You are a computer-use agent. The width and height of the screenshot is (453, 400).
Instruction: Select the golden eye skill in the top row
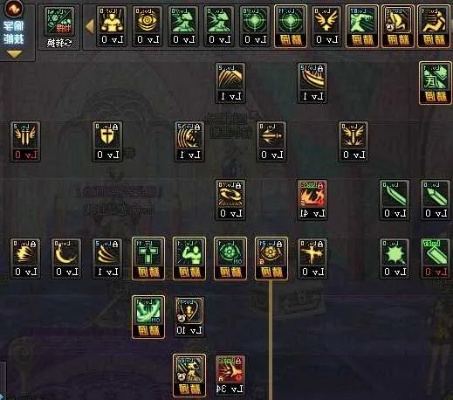(147, 26)
